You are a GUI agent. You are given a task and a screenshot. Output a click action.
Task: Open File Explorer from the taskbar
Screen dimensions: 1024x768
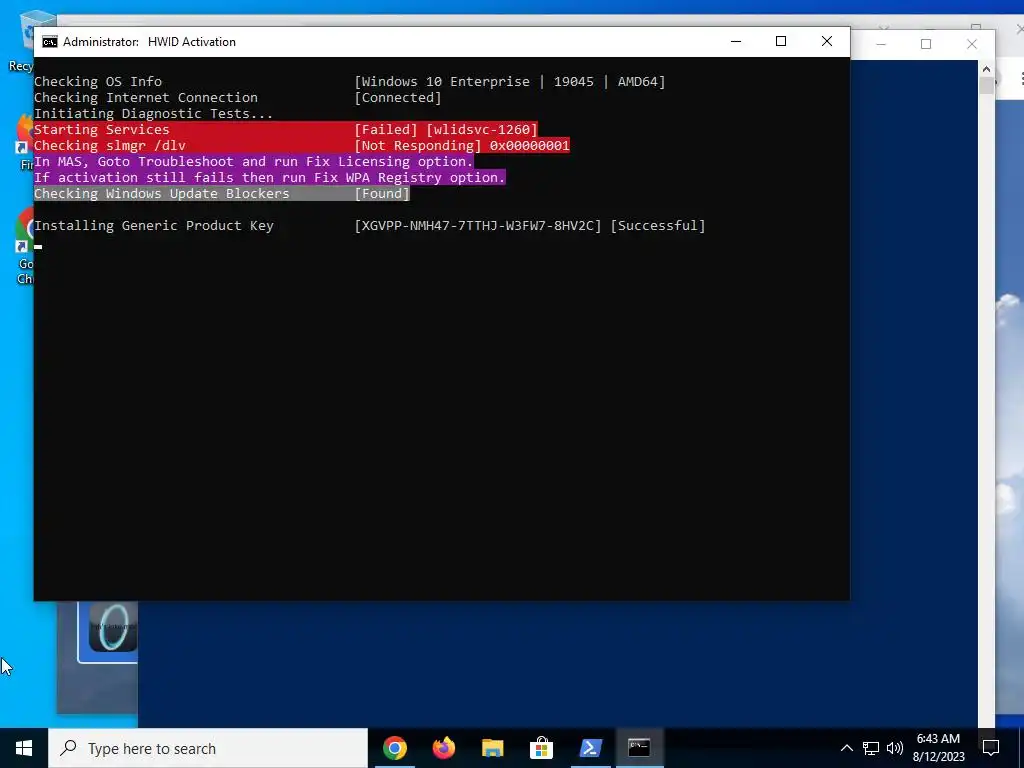[492, 748]
